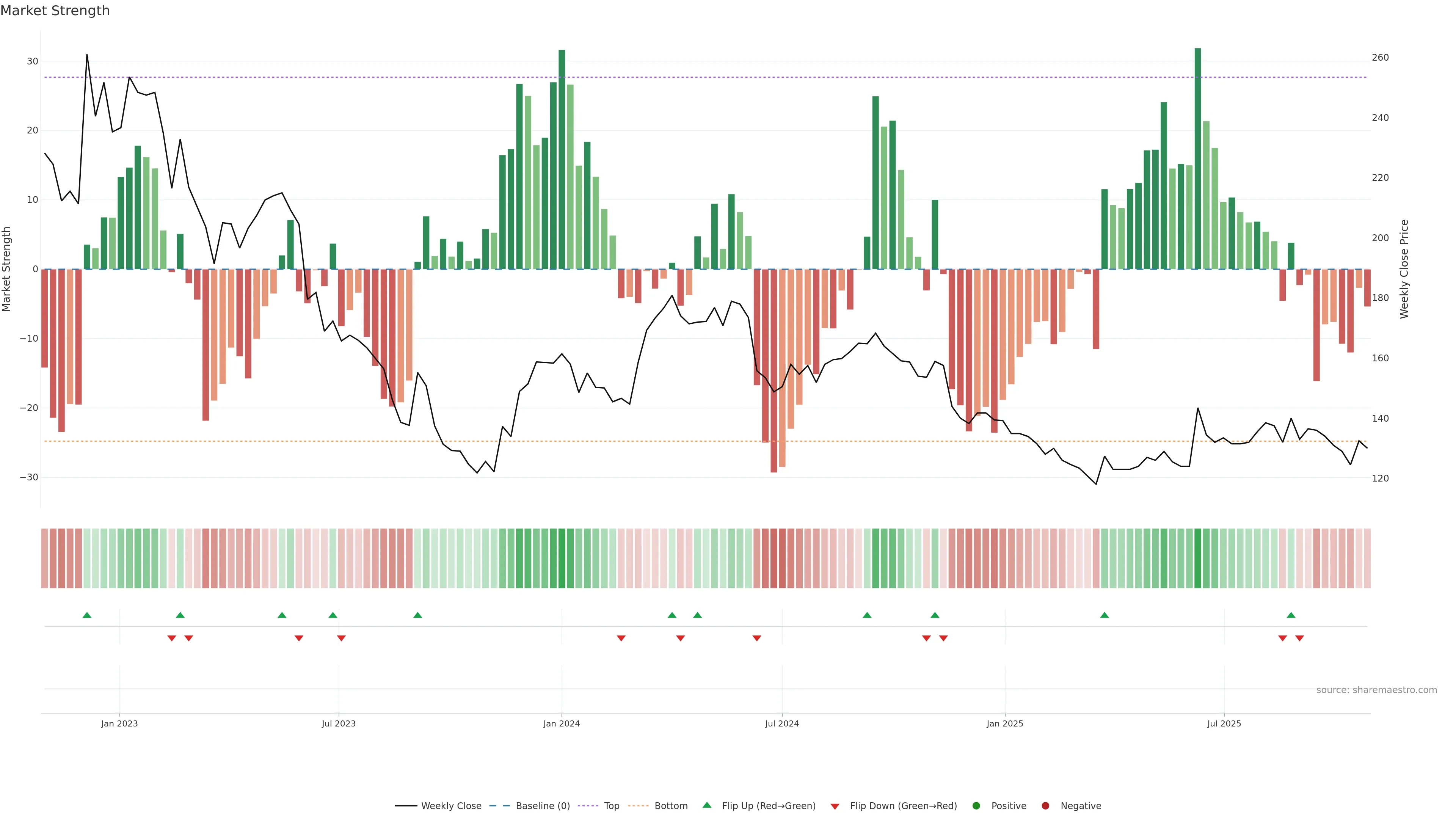Click Flip Up green triangle legend icon
The height and width of the screenshot is (819, 1456).
pos(706,805)
